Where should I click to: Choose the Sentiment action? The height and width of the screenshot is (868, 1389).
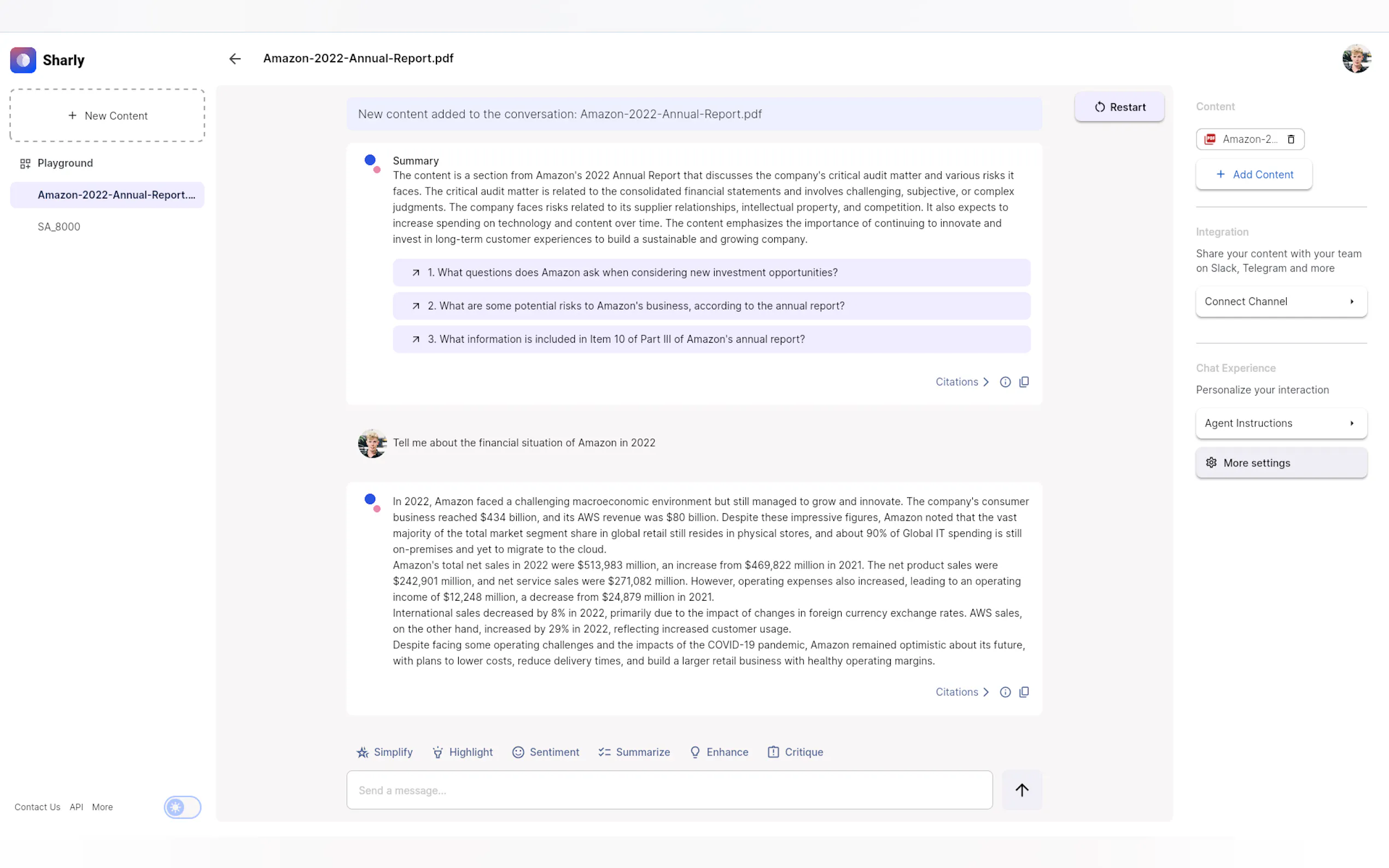(x=546, y=752)
